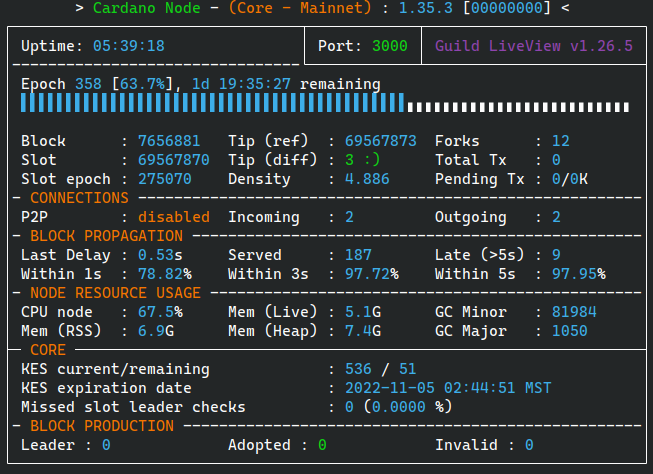Click the epoch progress bar
This screenshot has height=474, width=653.
[x=325, y=103]
